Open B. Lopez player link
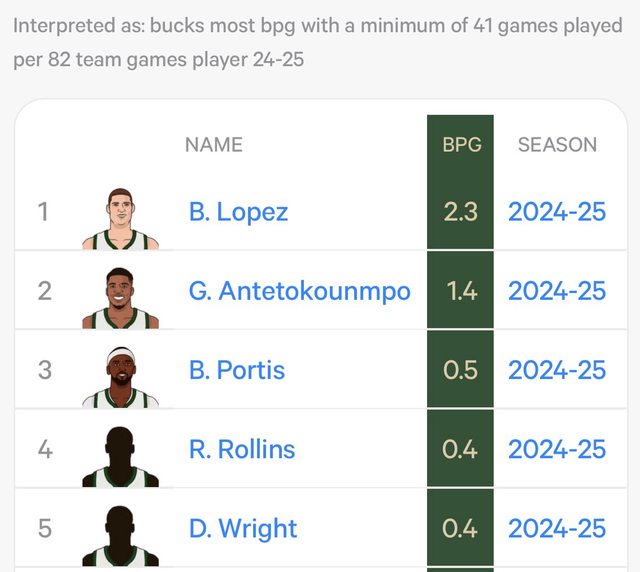The image size is (640, 572). [x=238, y=211]
